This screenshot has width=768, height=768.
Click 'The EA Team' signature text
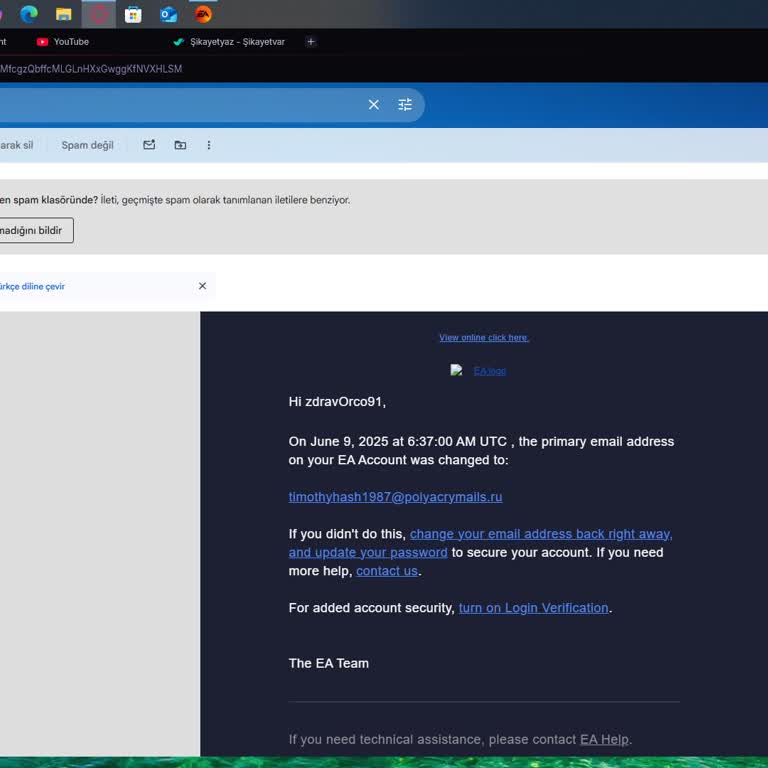[x=329, y=664]
